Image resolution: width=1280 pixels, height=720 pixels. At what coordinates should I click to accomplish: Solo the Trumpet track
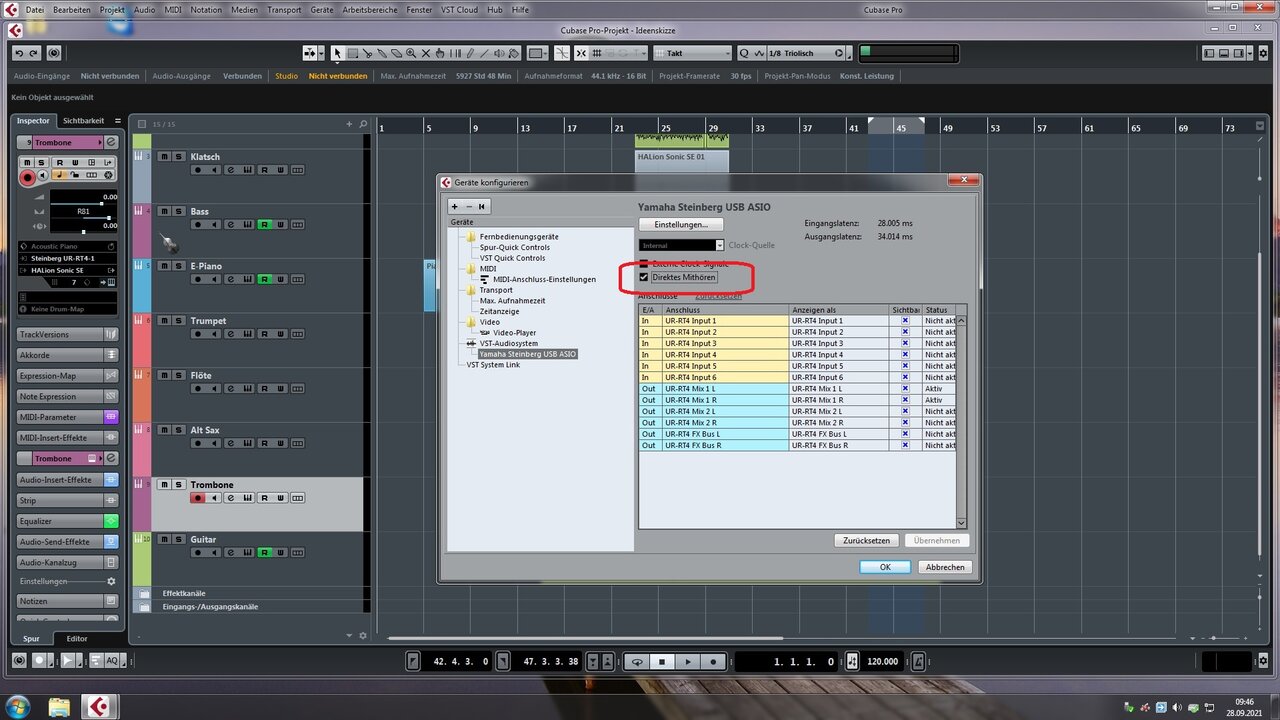(177, 321)
